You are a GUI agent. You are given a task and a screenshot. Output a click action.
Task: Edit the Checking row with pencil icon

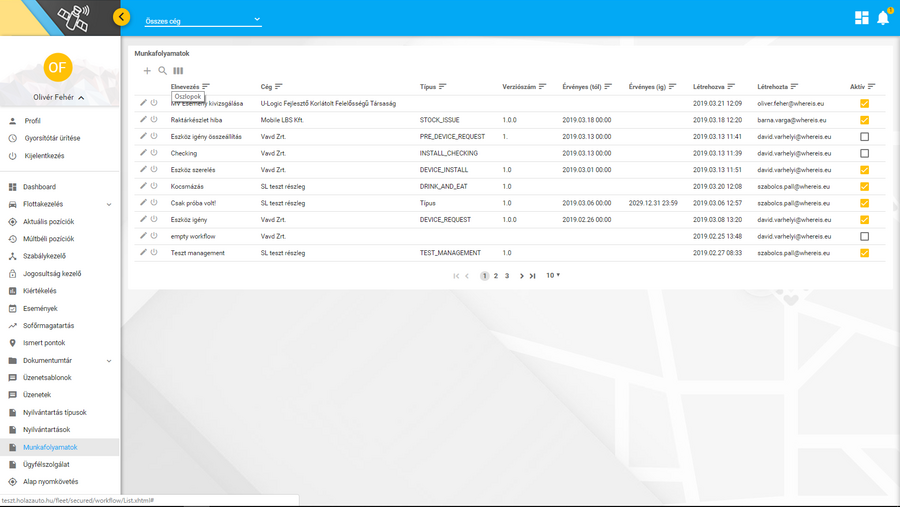pos(143,153)
